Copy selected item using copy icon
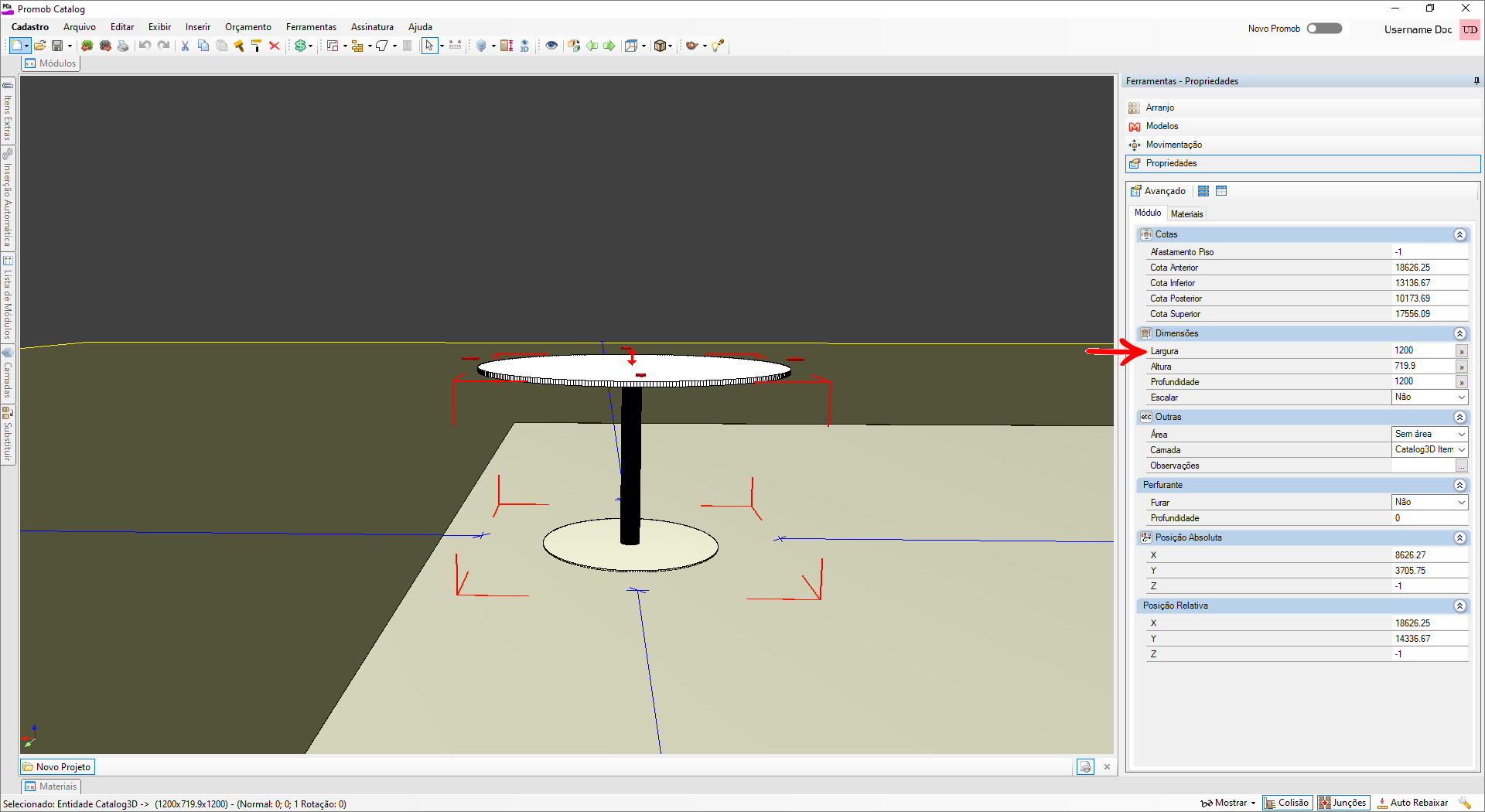The image size is (1485, 812). coord(203,46)
